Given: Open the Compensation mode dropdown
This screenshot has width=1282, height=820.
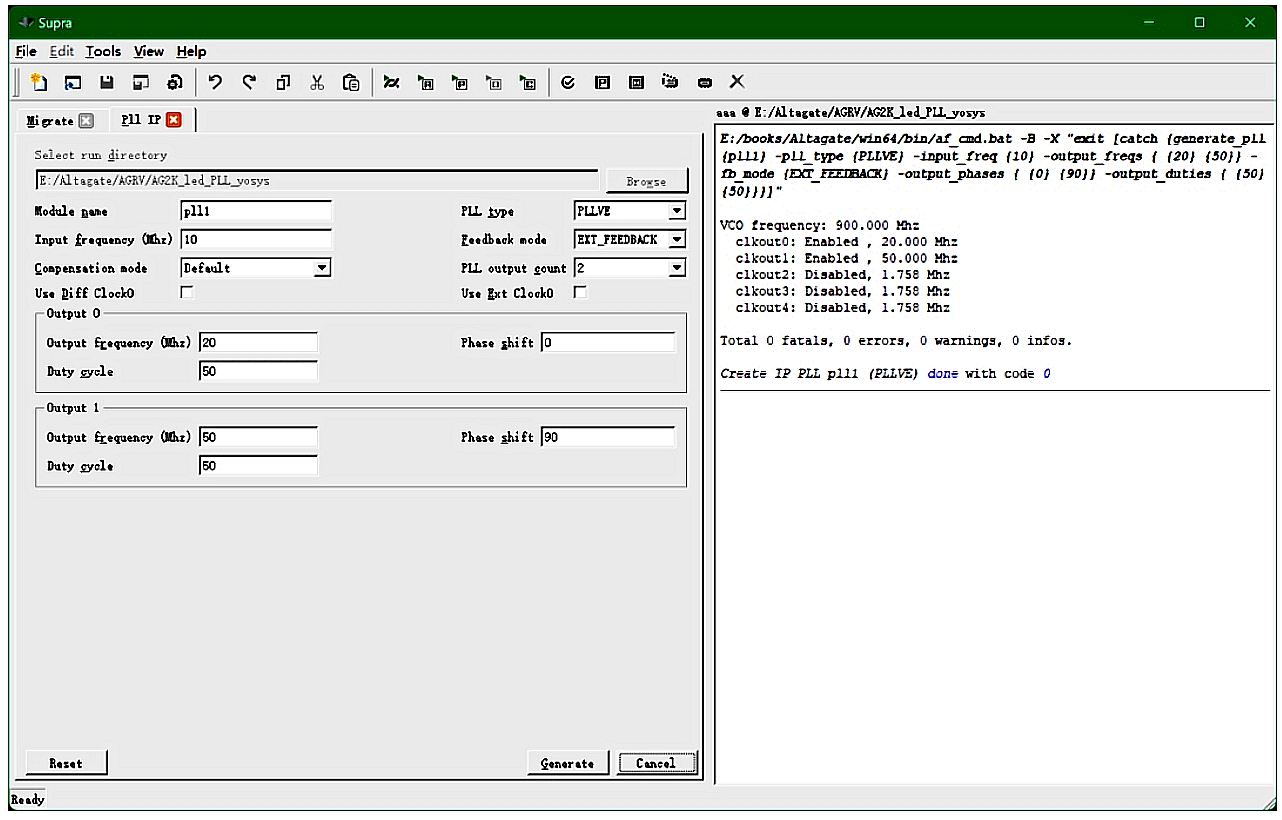Looking at the screenshot, I should tap(322, 268).
